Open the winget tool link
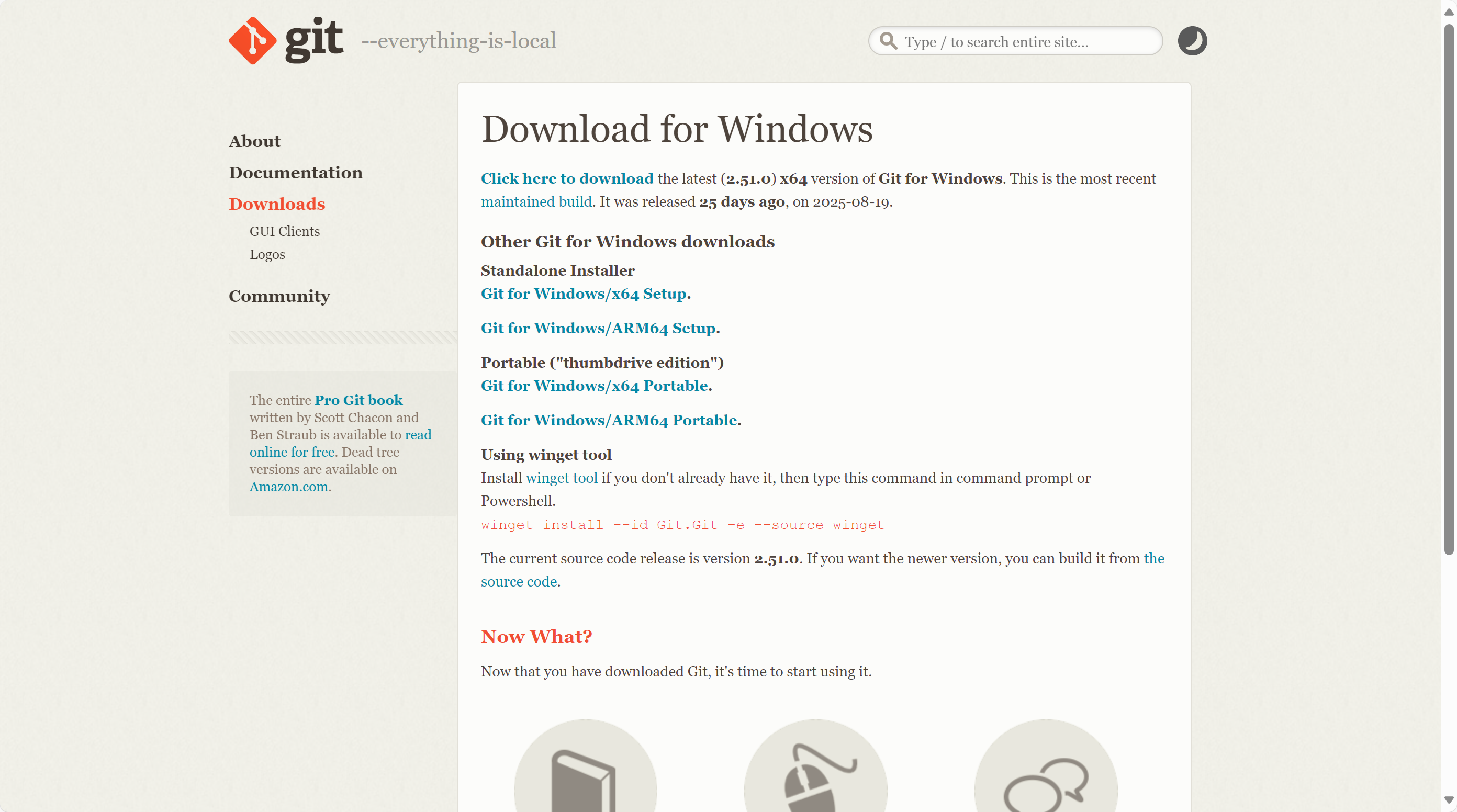 tap(562, 478)
